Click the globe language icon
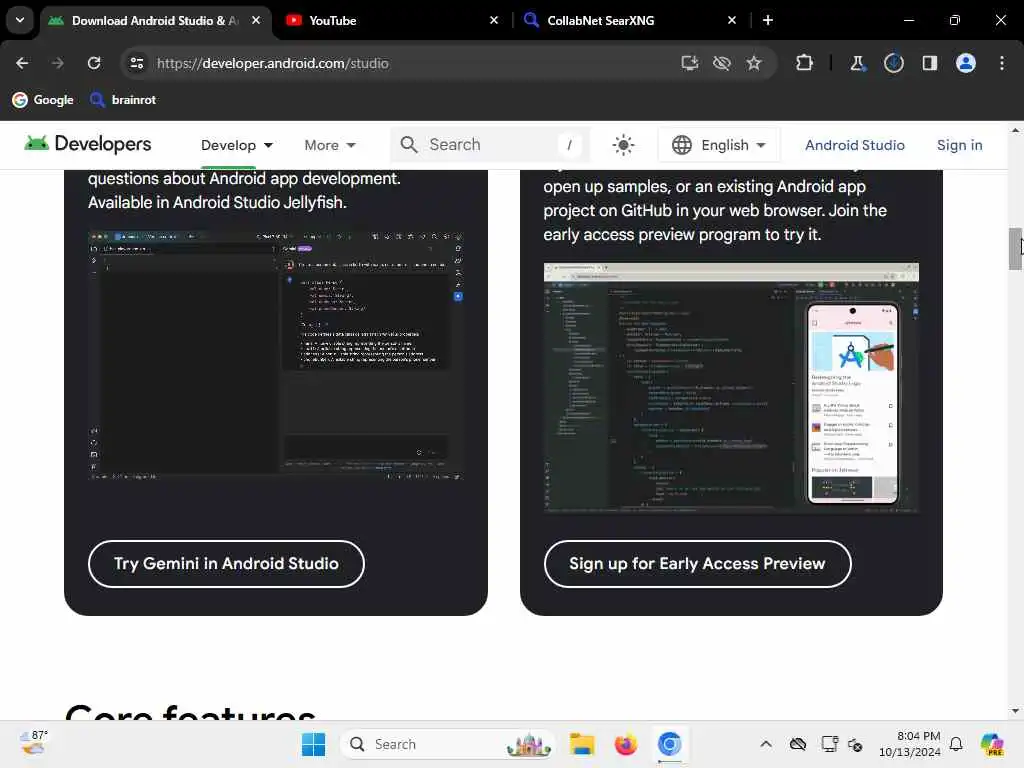 (682, 145)
